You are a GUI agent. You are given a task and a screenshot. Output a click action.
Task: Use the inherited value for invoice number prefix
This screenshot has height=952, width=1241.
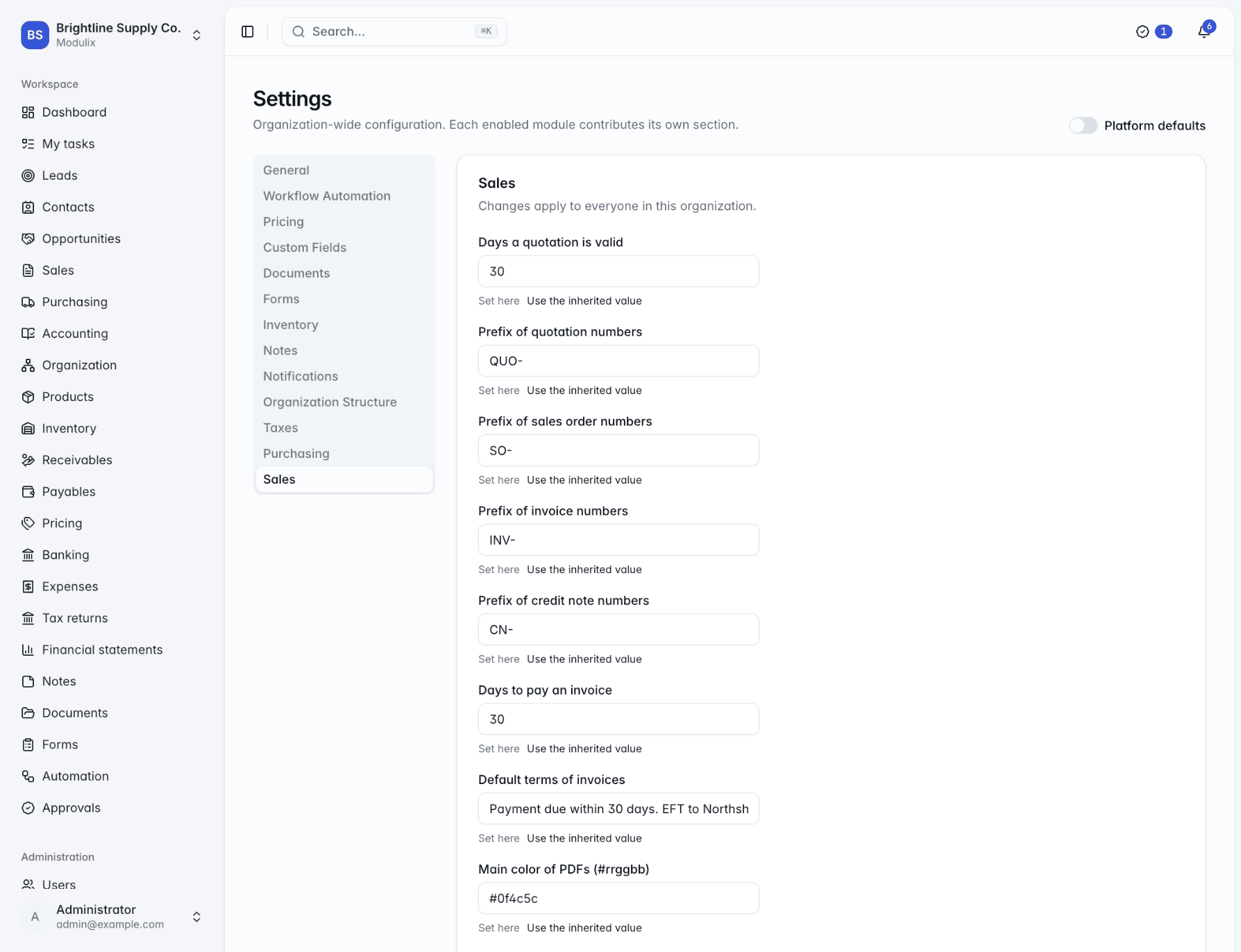(584, 570)
